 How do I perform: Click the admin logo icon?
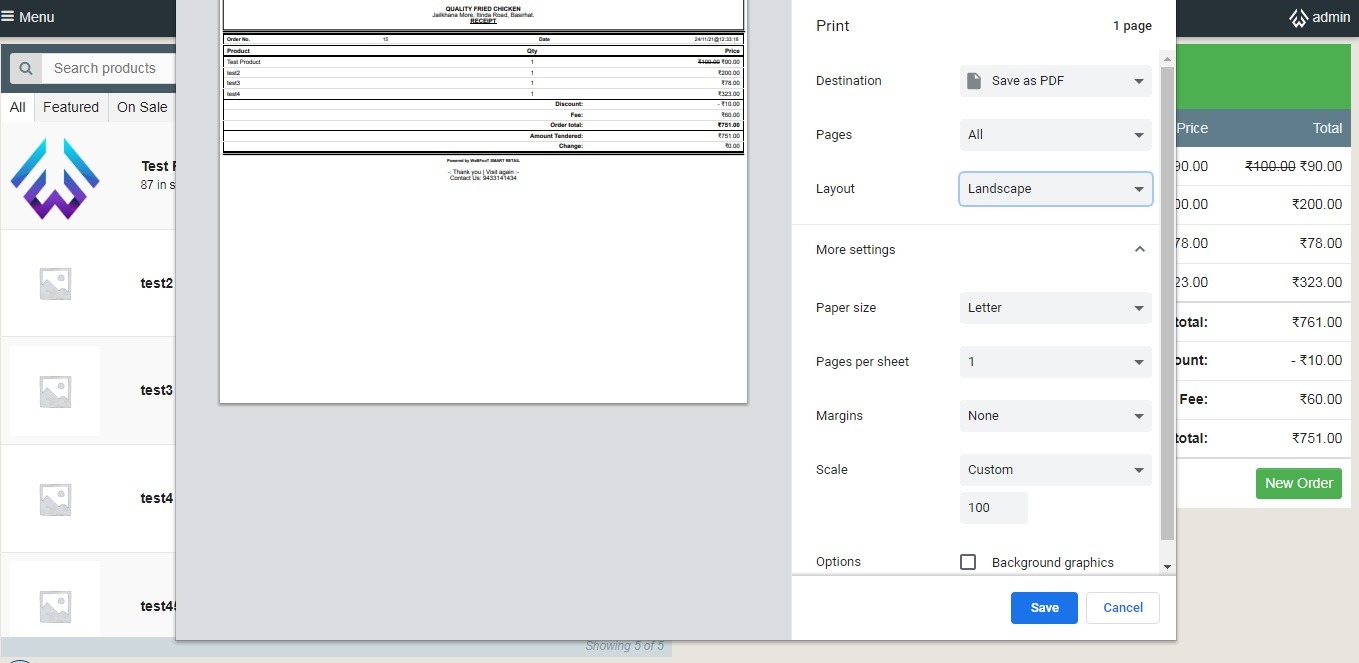point(1298,18)
